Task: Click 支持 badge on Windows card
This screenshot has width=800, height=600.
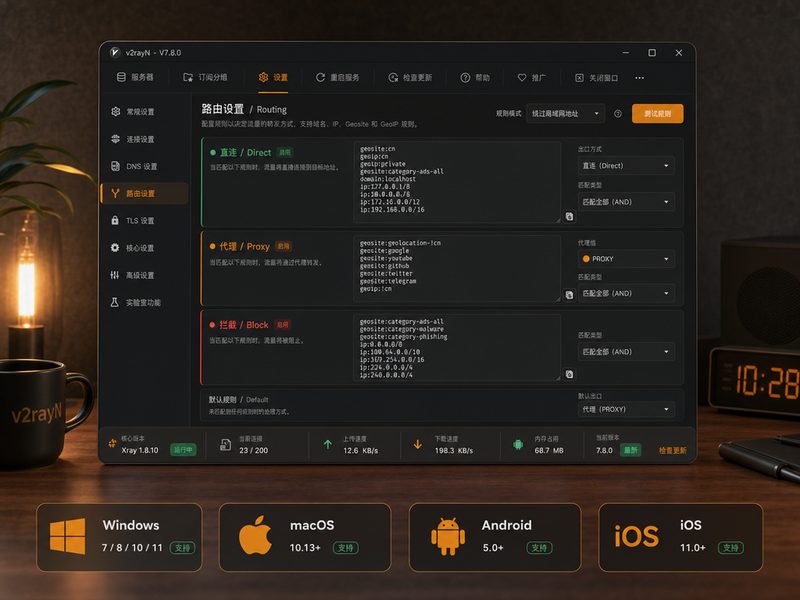Action: pyautogui.click(x=183, y=548)
